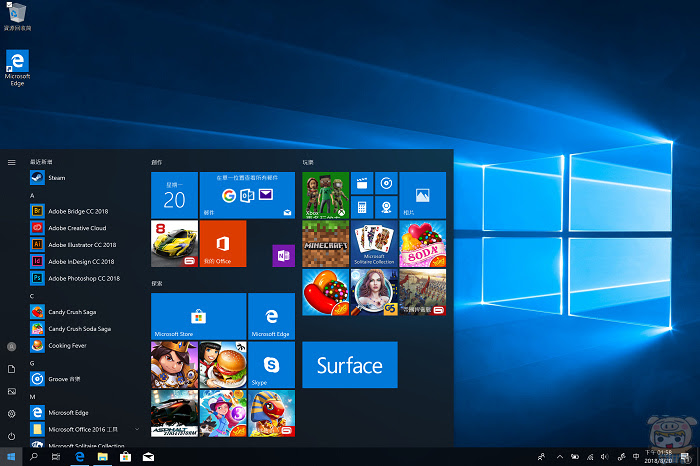The image size is (700, 466).
Task: Open the Action Center notification icon
Action: tap(685, 457)
